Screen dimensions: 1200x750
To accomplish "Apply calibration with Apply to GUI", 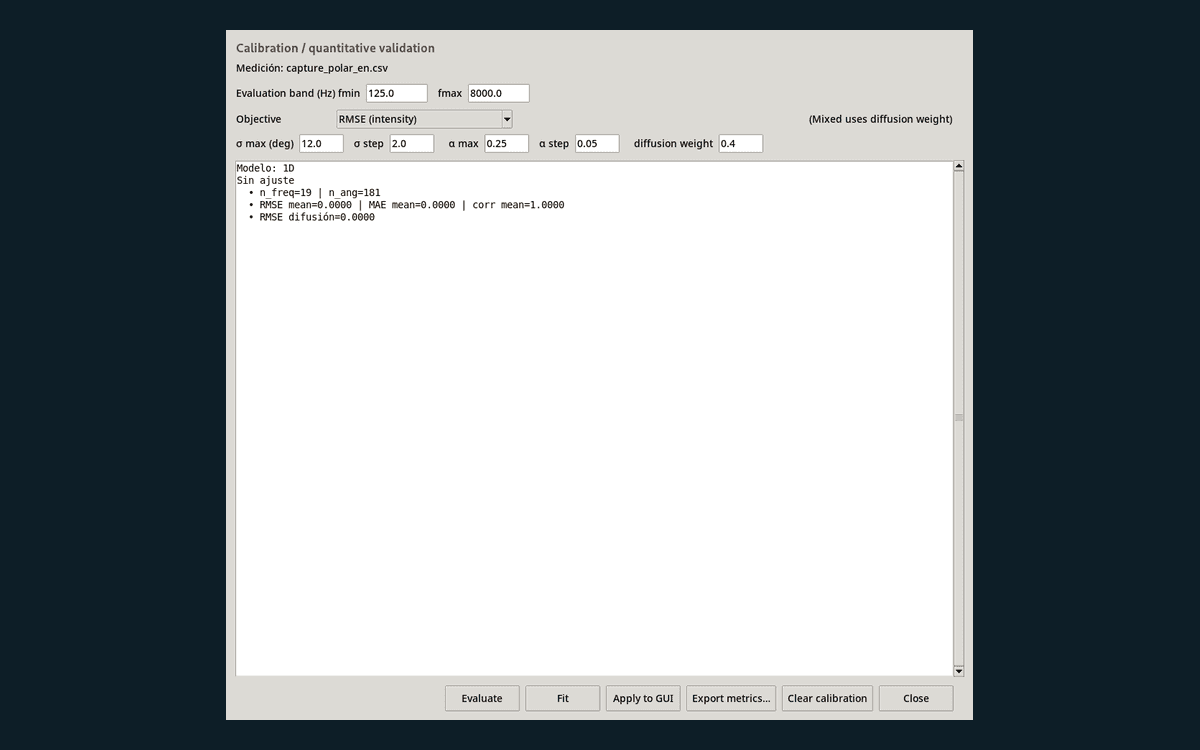I will point(643,698).
